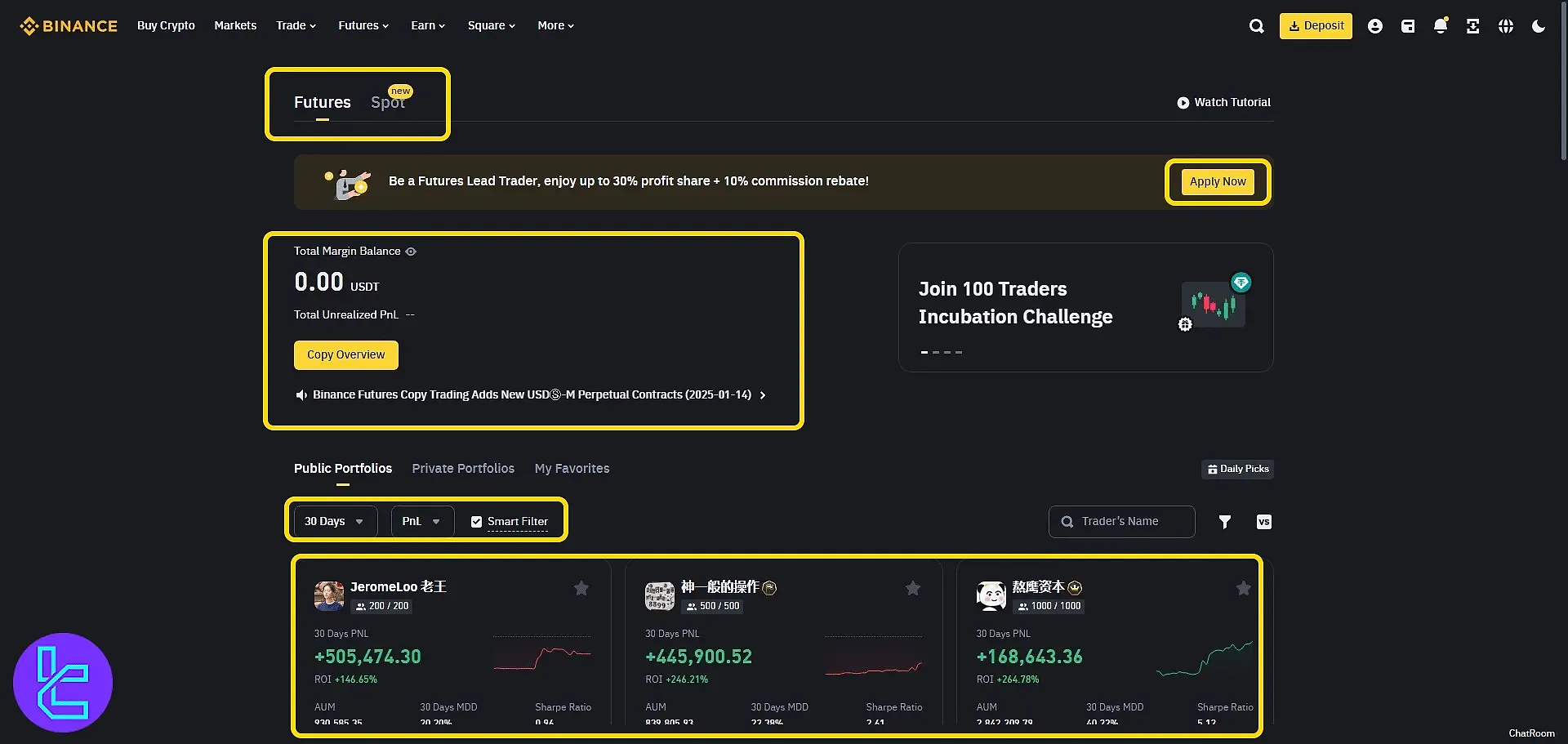This screenshot has width=1568, height=744.
Task: Favorite JeromeLoo trader with star
Action: pyautogui.click(x=581, y=588)
